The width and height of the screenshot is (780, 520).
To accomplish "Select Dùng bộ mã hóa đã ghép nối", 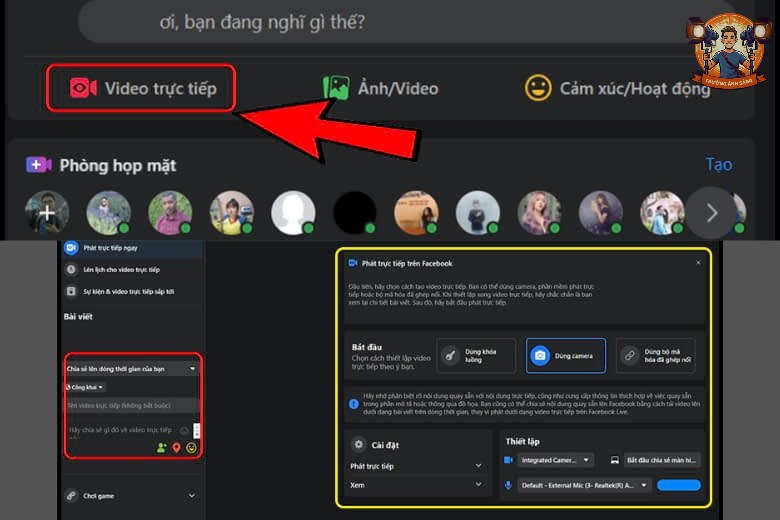I will click(656, 356).
